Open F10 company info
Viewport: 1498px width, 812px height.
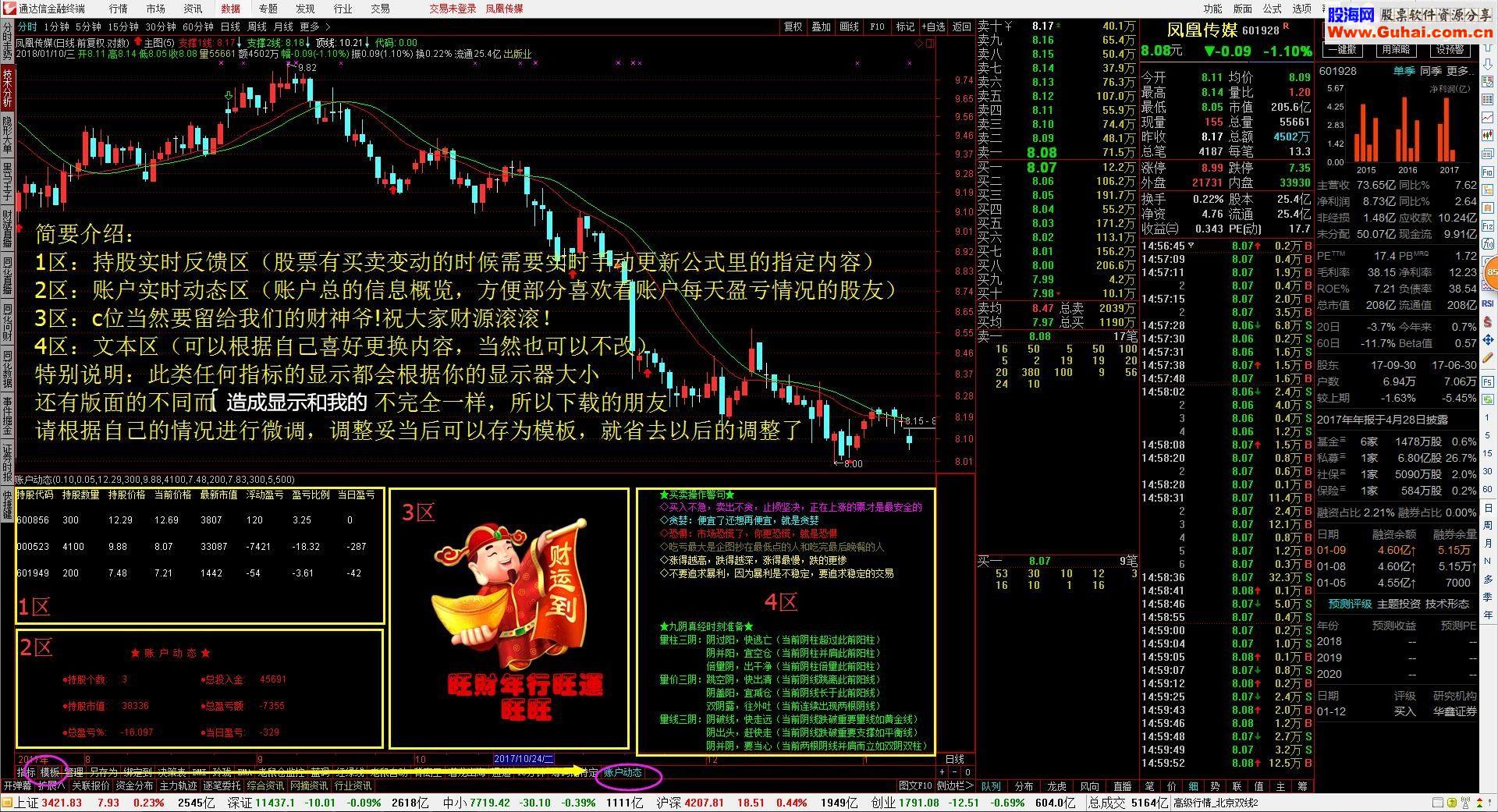(877, 27)
